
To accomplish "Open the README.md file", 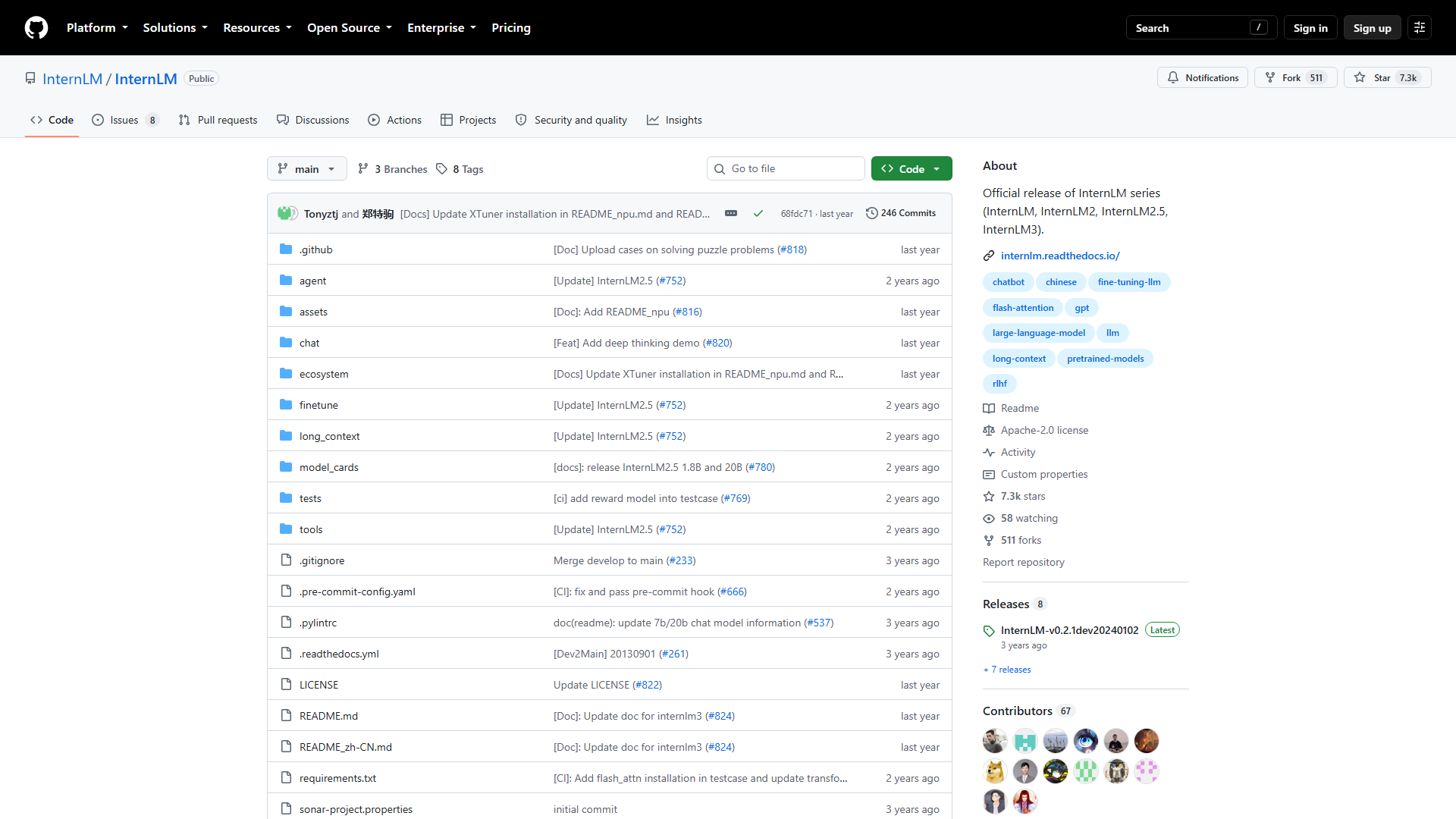I will [328, 716].
